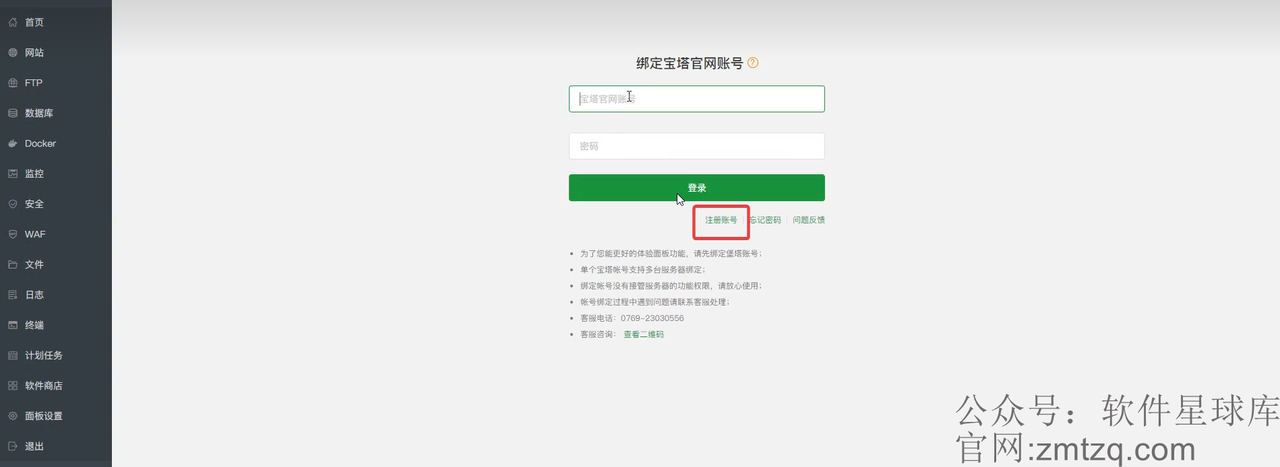Screen dimensions: 1280x467
Task: Click the globe icon beside 网站
Action: 13,52
